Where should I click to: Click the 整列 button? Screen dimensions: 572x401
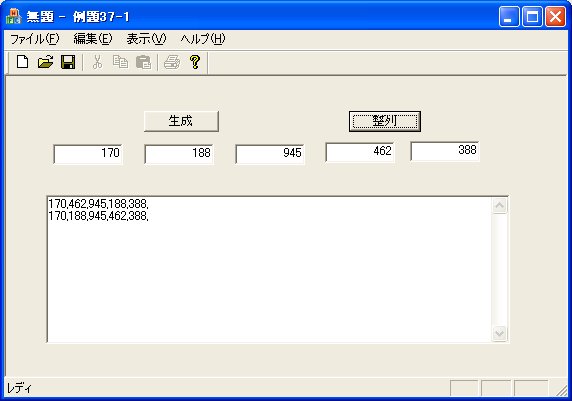click(x=385, y=121)
